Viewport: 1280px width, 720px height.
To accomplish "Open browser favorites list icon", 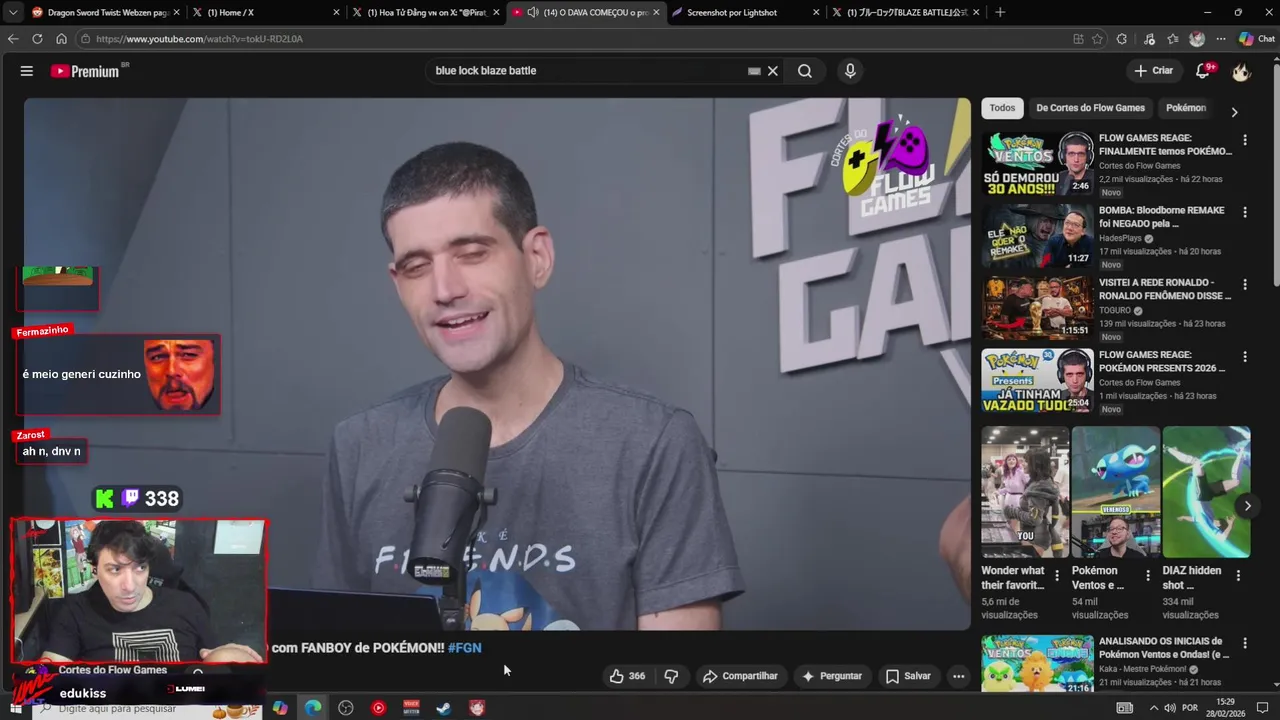I will (1173, 39).
